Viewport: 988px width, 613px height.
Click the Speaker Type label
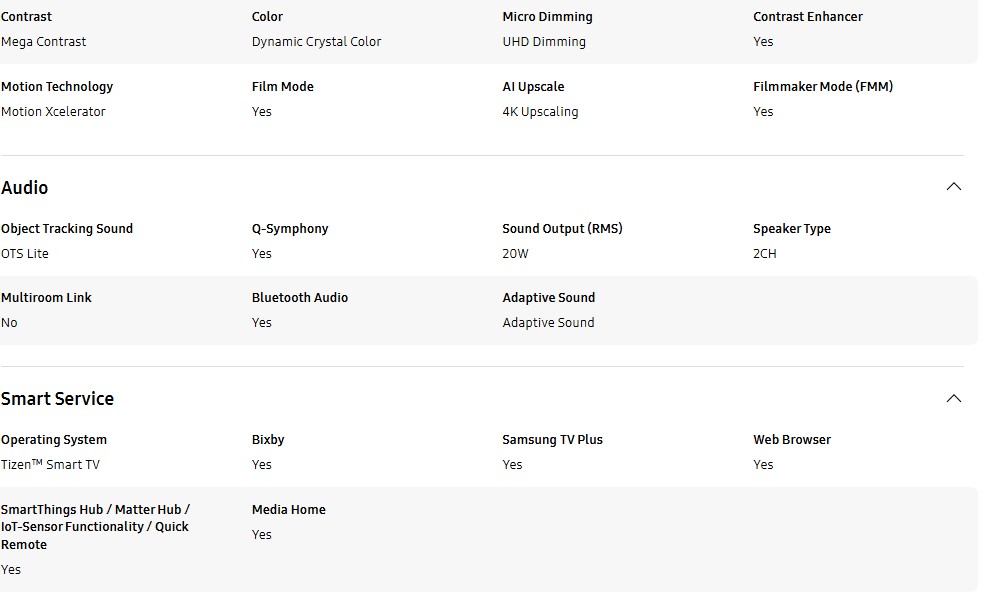pyautogui.click(x=791, y=229)
